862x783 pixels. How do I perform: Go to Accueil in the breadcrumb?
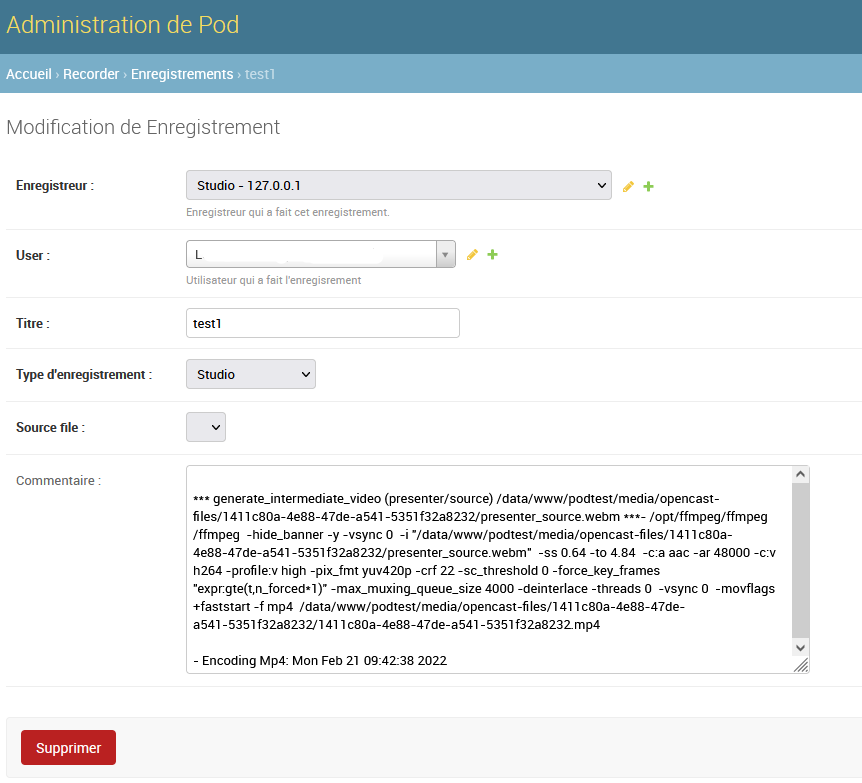pos(28,74)
